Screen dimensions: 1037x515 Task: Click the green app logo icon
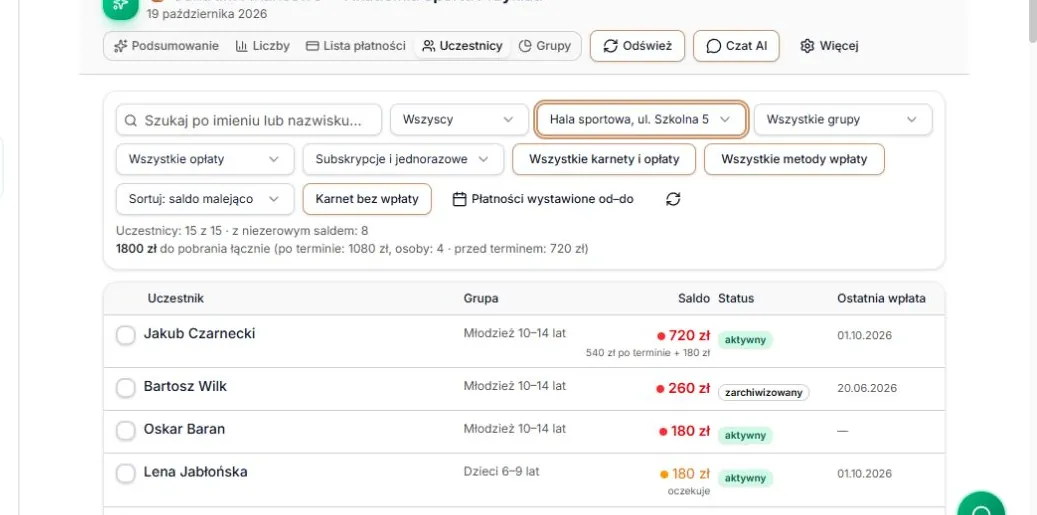120,7
